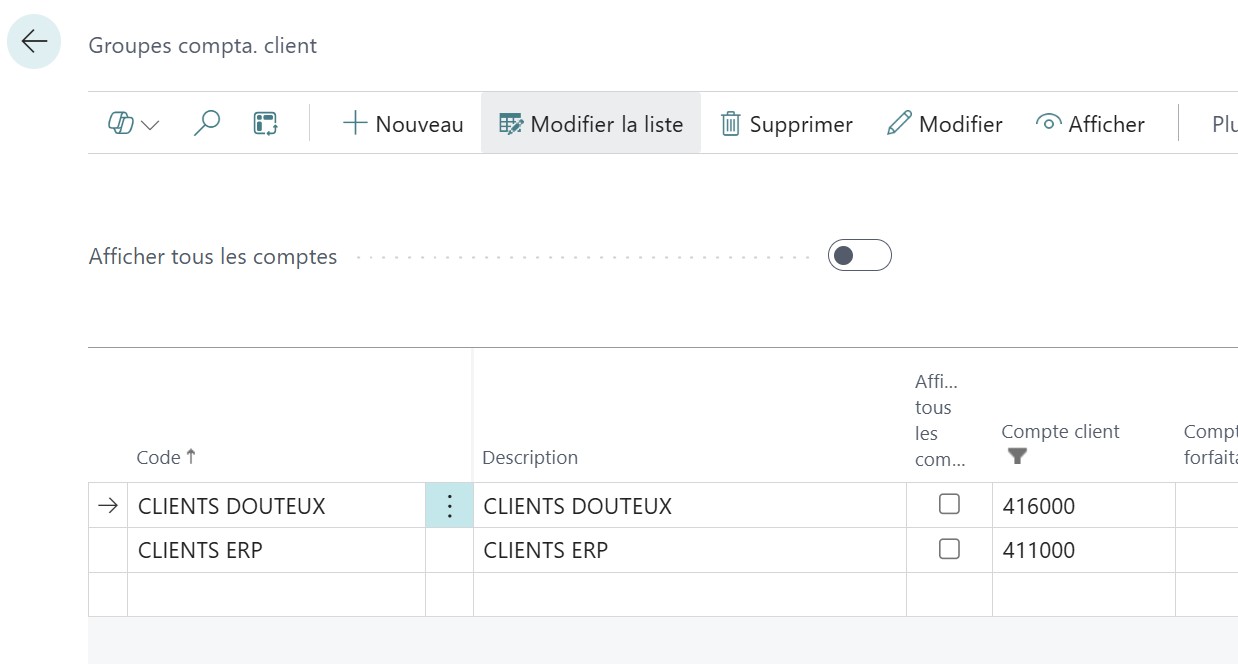Click the trash icon next to Supprimer
Screen dimensions: 1238x664
pyautogui.click(x=732, y=123)
